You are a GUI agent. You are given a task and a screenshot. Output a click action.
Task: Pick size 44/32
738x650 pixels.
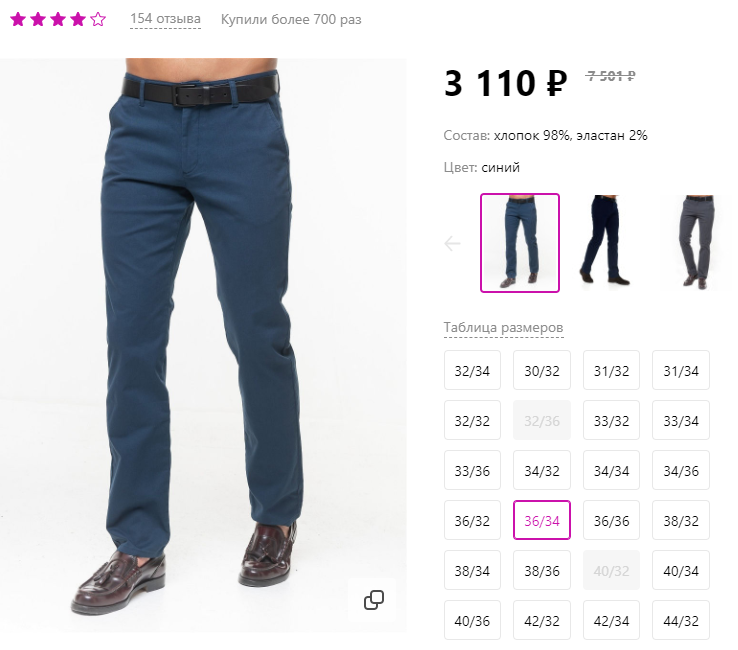[x=681, y=620]
